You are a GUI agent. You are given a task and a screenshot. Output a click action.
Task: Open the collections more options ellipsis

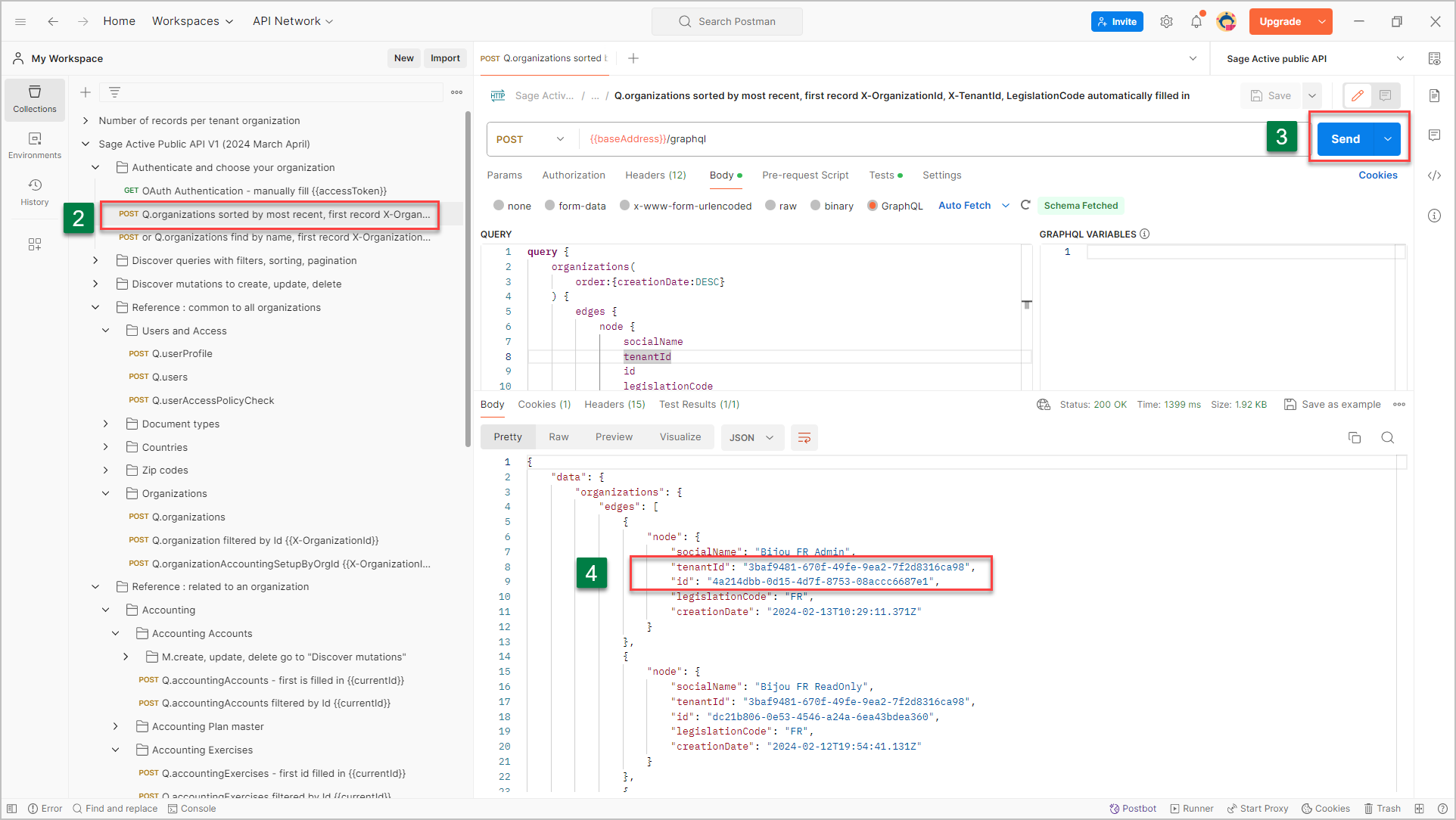click(456, 92)
